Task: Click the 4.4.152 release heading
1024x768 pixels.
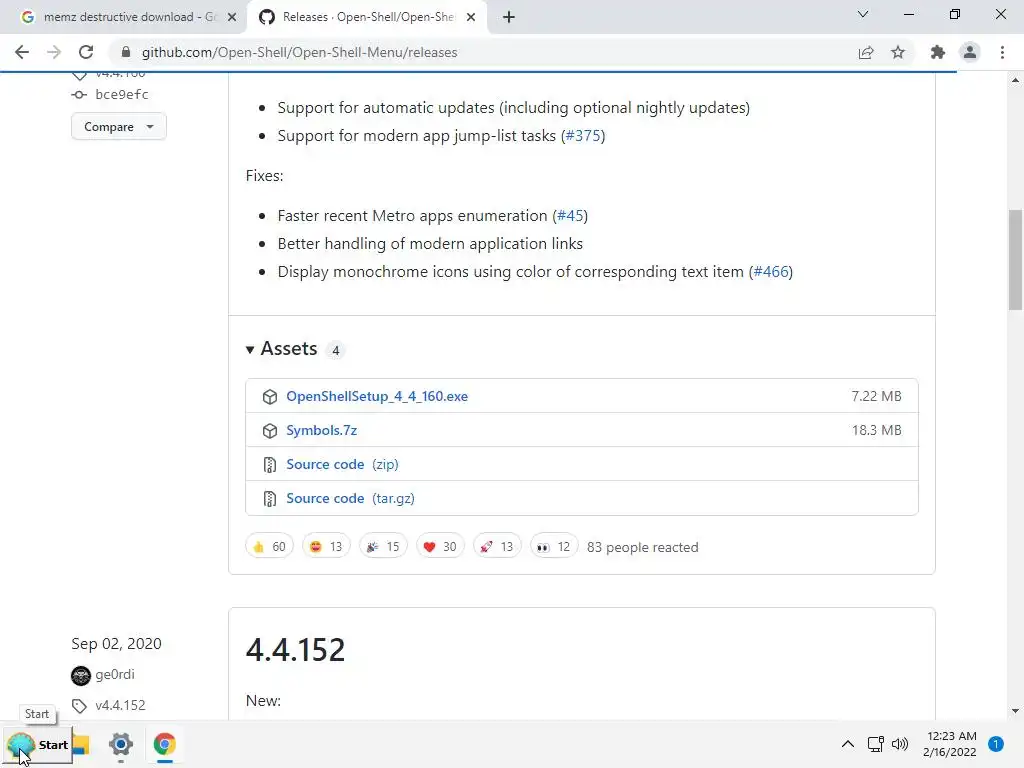Action: tap(295, 650)
